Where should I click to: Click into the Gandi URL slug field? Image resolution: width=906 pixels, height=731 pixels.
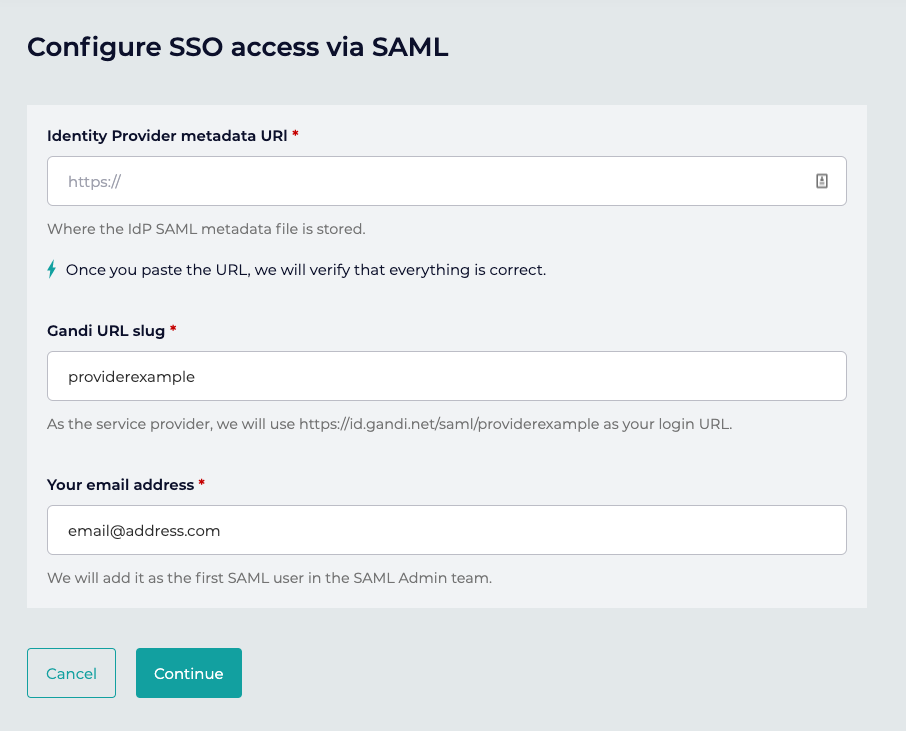point(446,376)
